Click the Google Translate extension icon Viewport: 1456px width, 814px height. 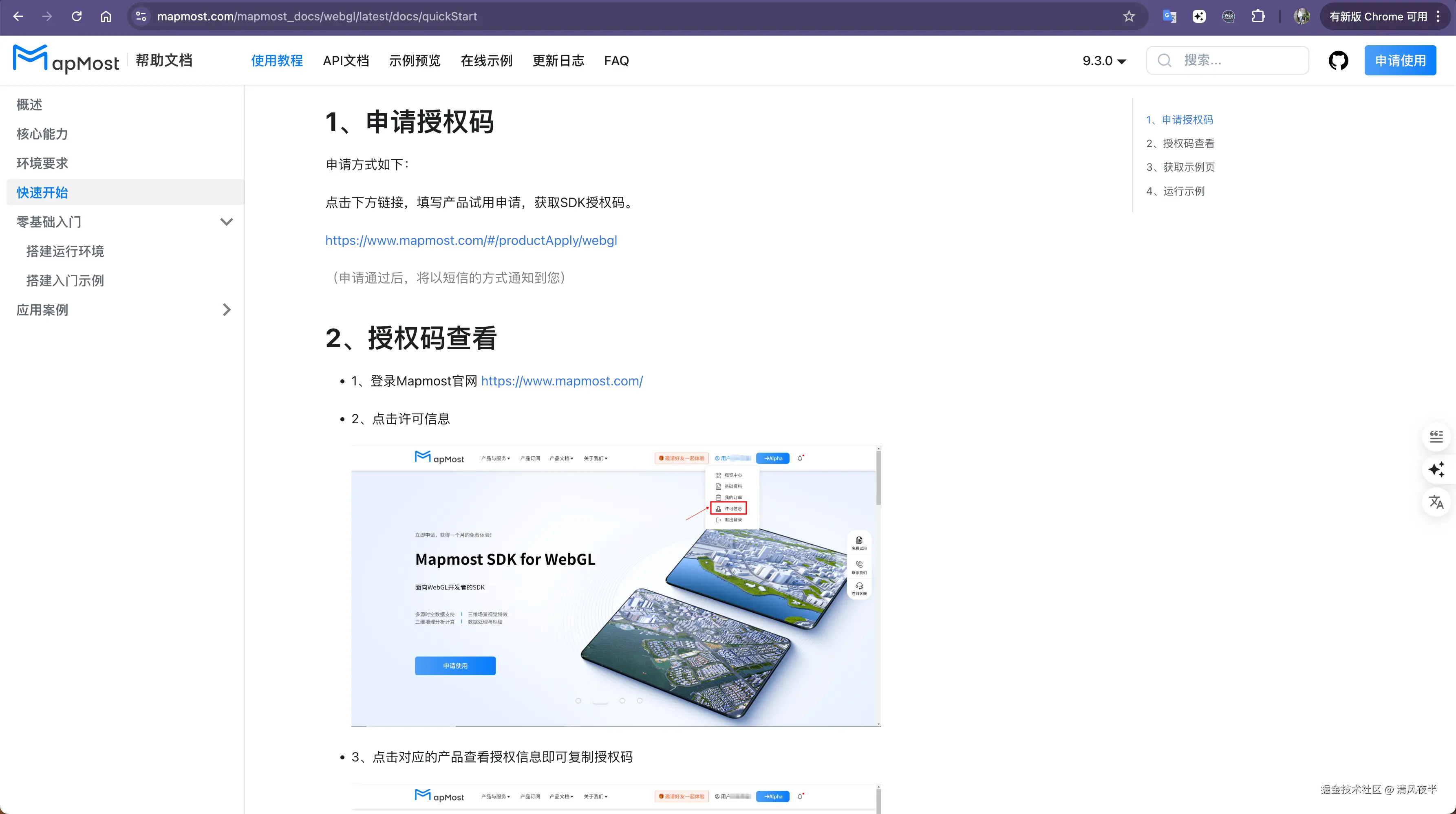click(x=1169, y=16)
